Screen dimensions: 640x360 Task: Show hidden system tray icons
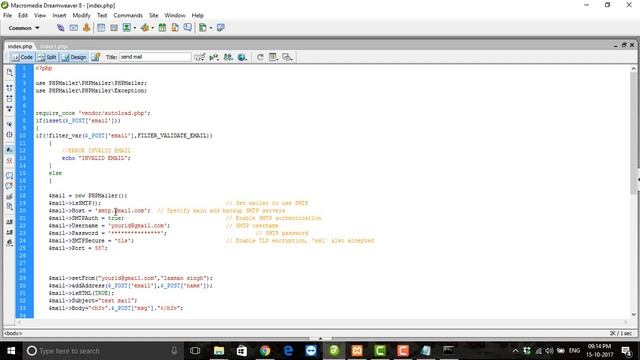(515, 351)
